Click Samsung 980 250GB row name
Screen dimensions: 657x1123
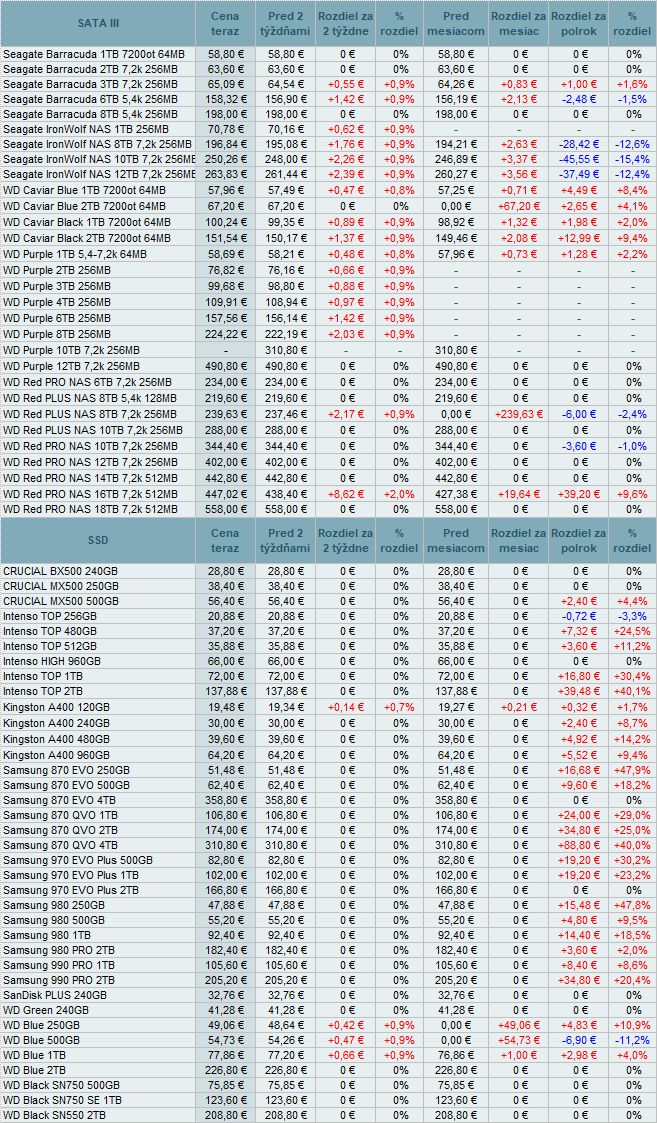[x=52, y=905]
